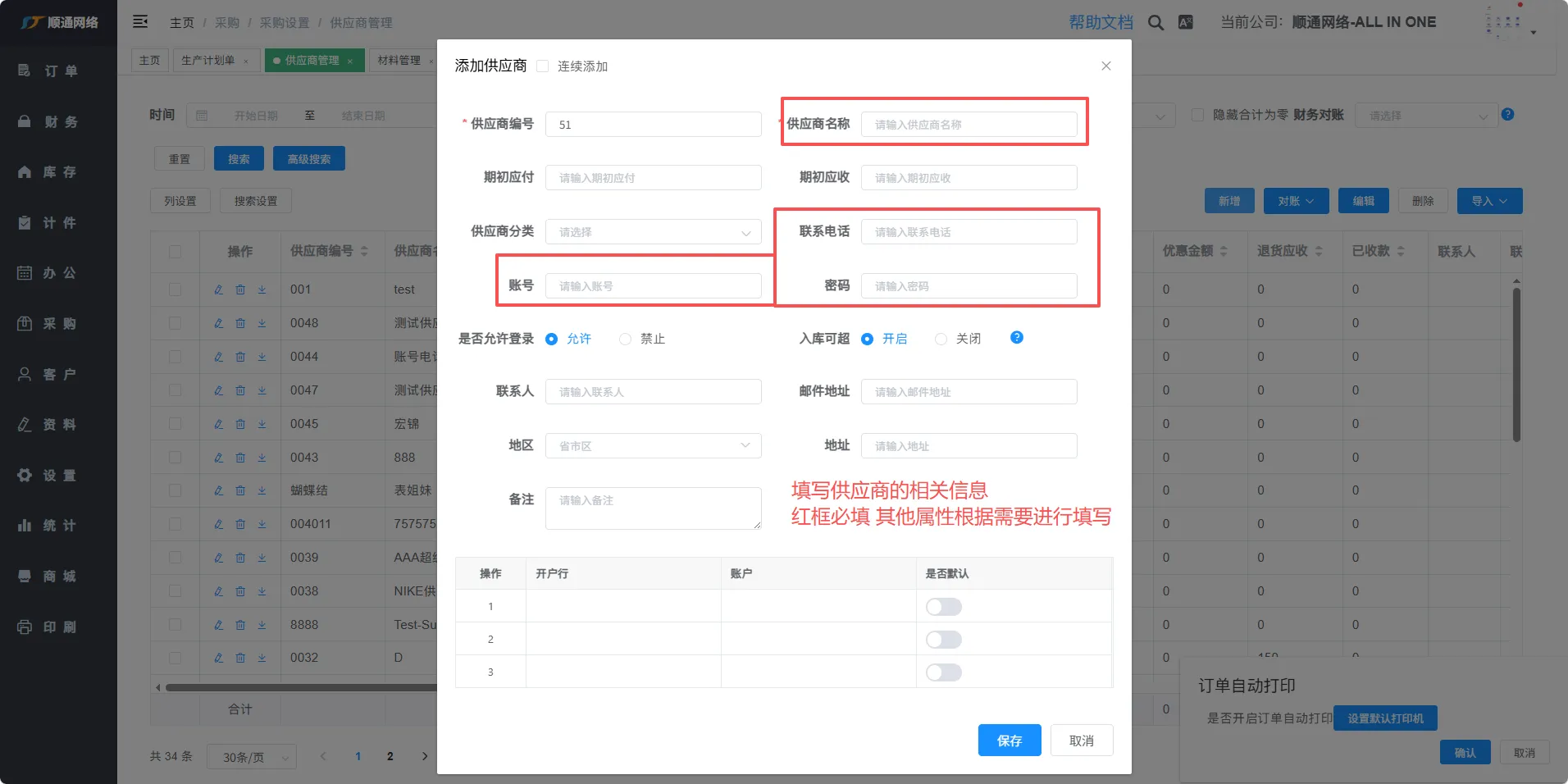
Task: Click the download icon for supplier 0044
Action: pyautogui.click(x=262, y=357)
